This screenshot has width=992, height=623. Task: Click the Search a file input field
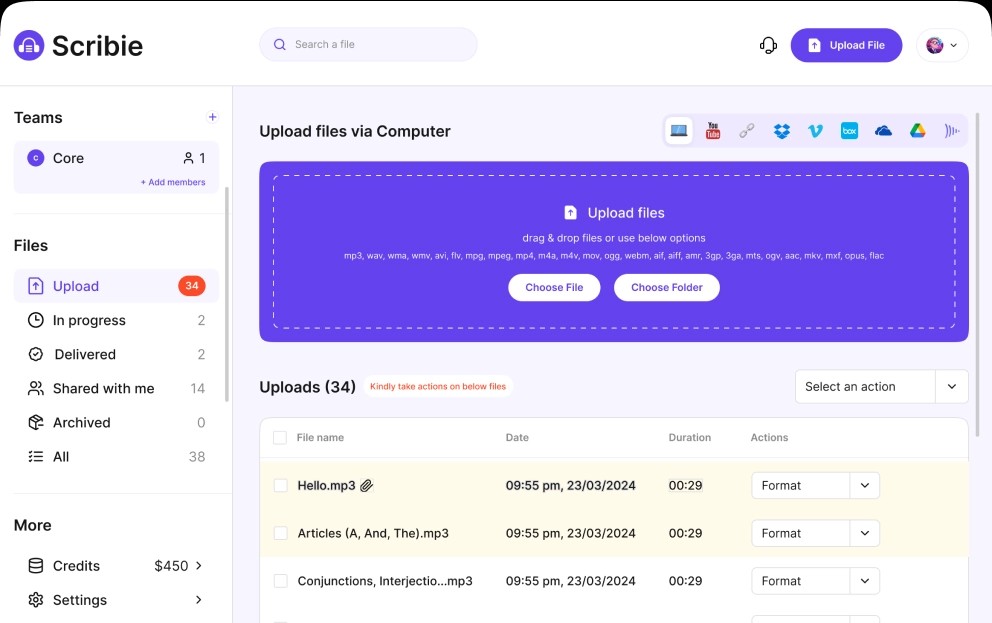(368, 45)
